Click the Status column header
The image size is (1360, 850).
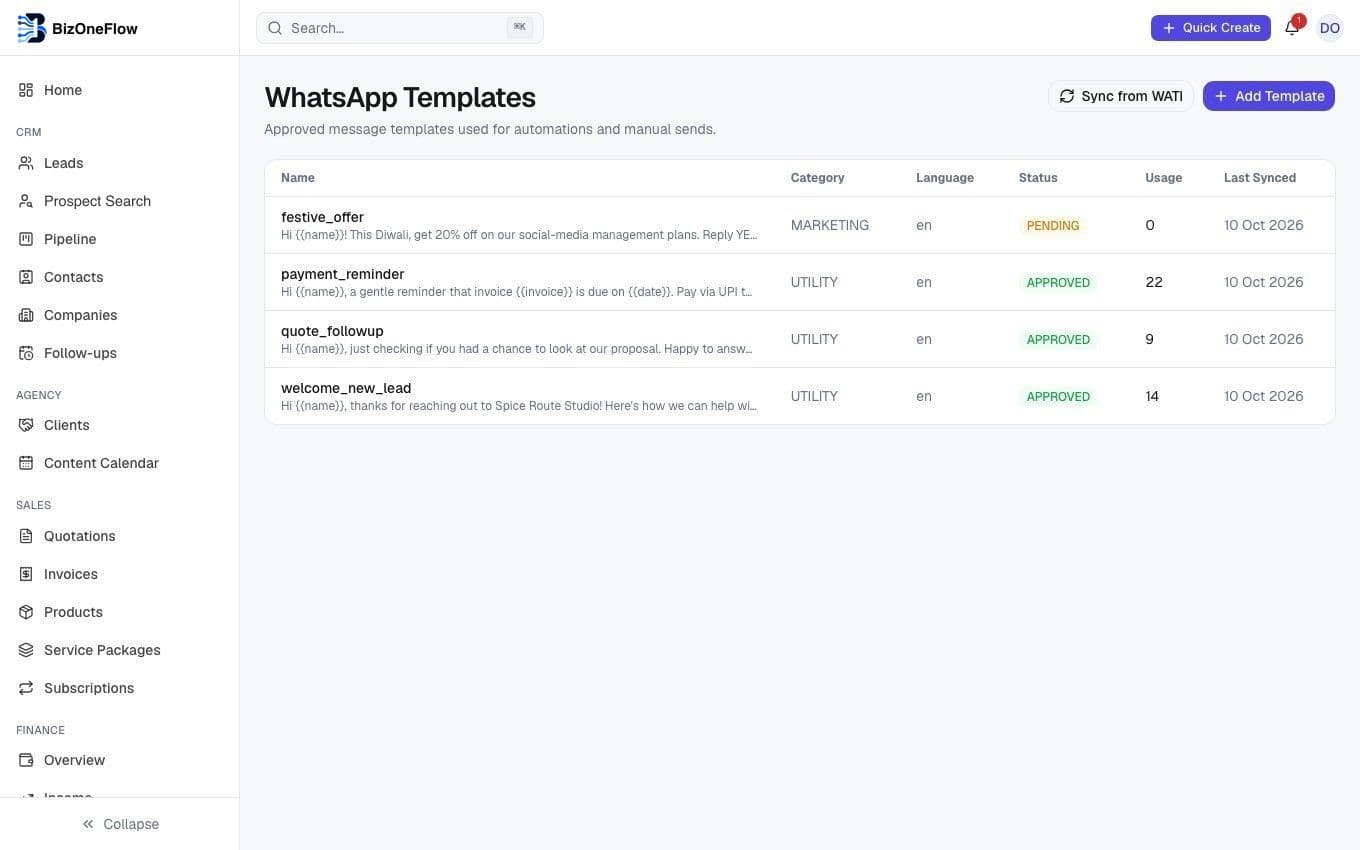(x=1038, y=178)
